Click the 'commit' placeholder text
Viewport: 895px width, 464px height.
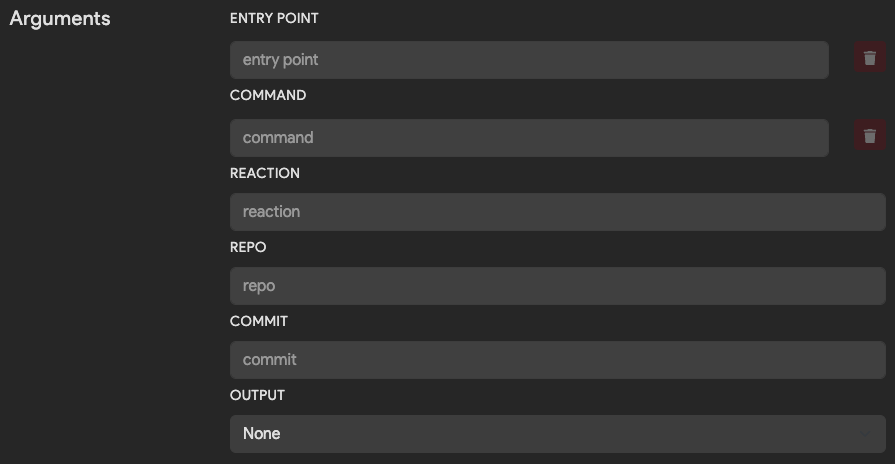pyautogui.click(x=269, y=360)
